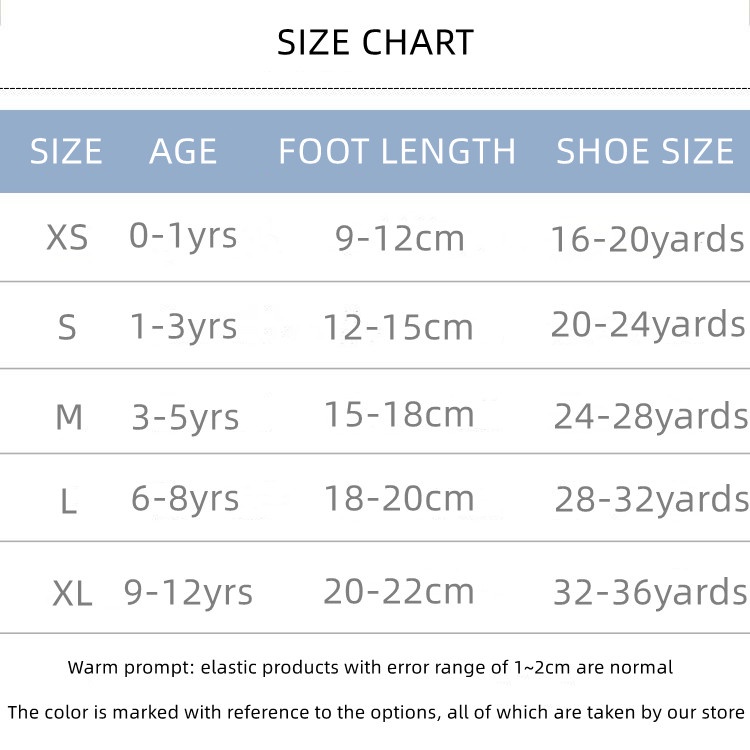
Task: Click the 9-12cm foot length cell
Action: (x=400, y=238)
